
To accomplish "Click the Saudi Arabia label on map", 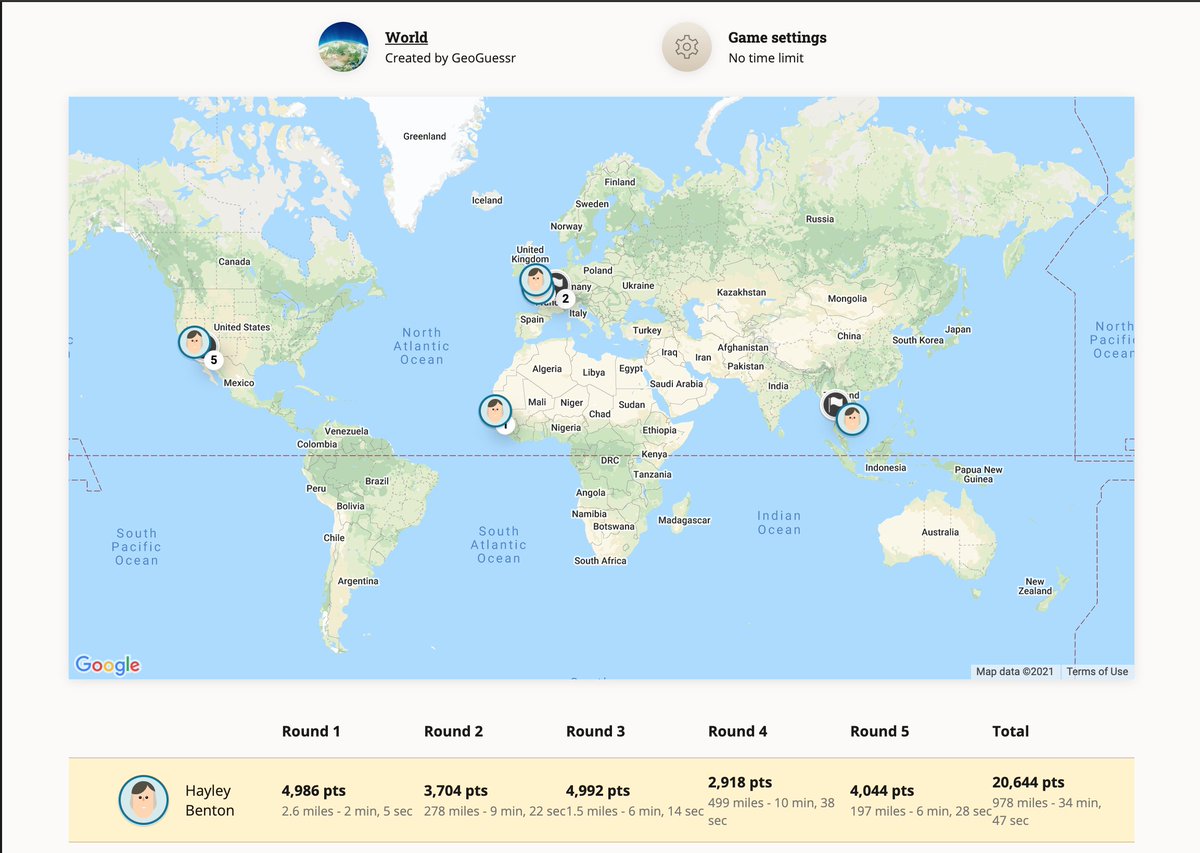I will click(x=676, y=383).
